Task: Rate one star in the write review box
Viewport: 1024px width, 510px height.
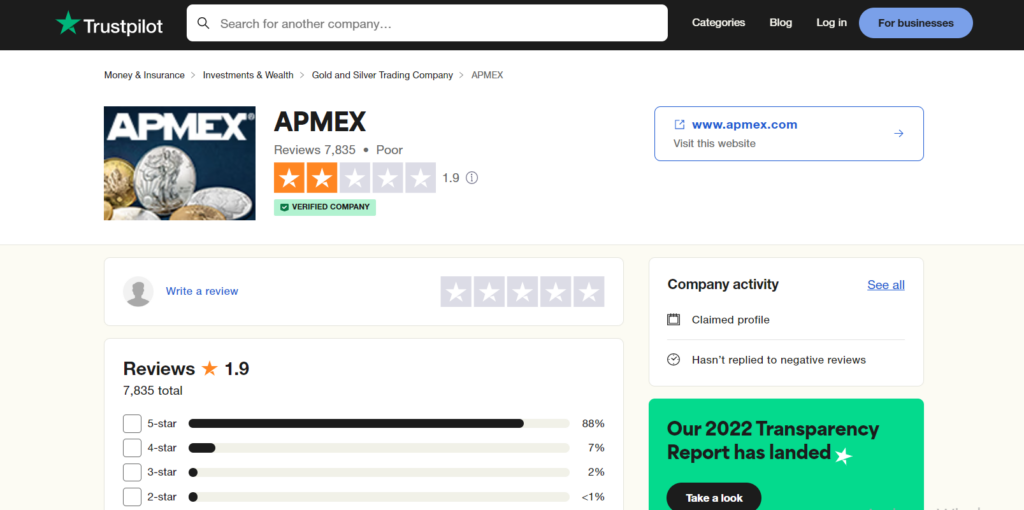Action: (456, 291)
